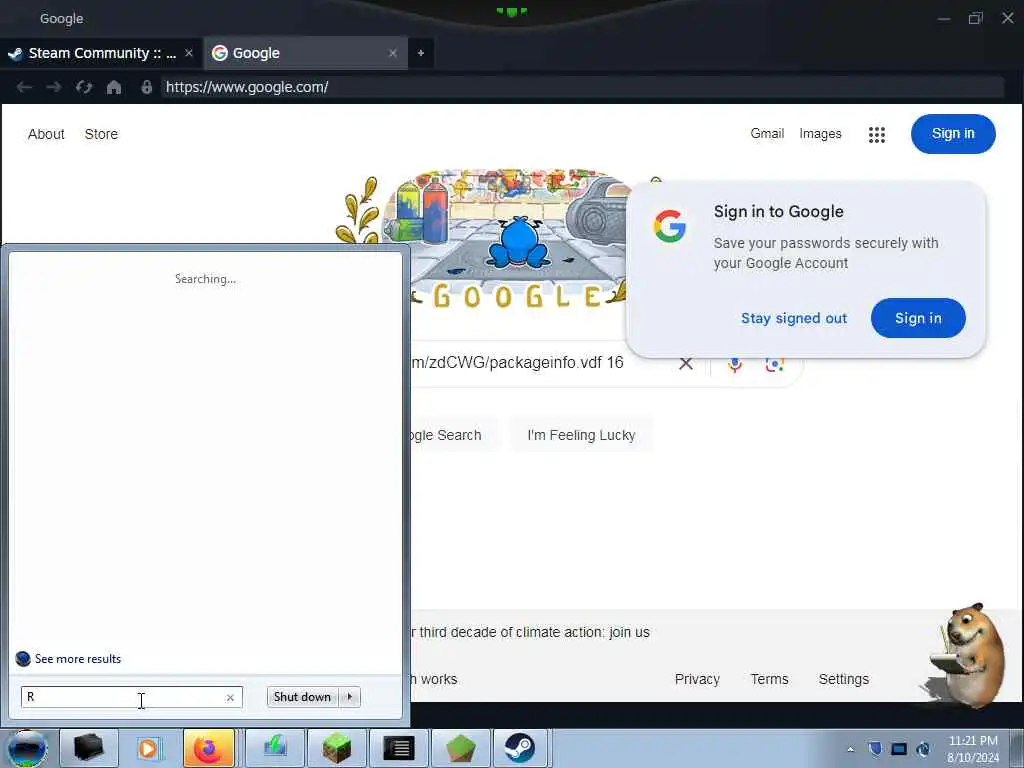Open a new tab with plus button

click(x=421, y=53)
